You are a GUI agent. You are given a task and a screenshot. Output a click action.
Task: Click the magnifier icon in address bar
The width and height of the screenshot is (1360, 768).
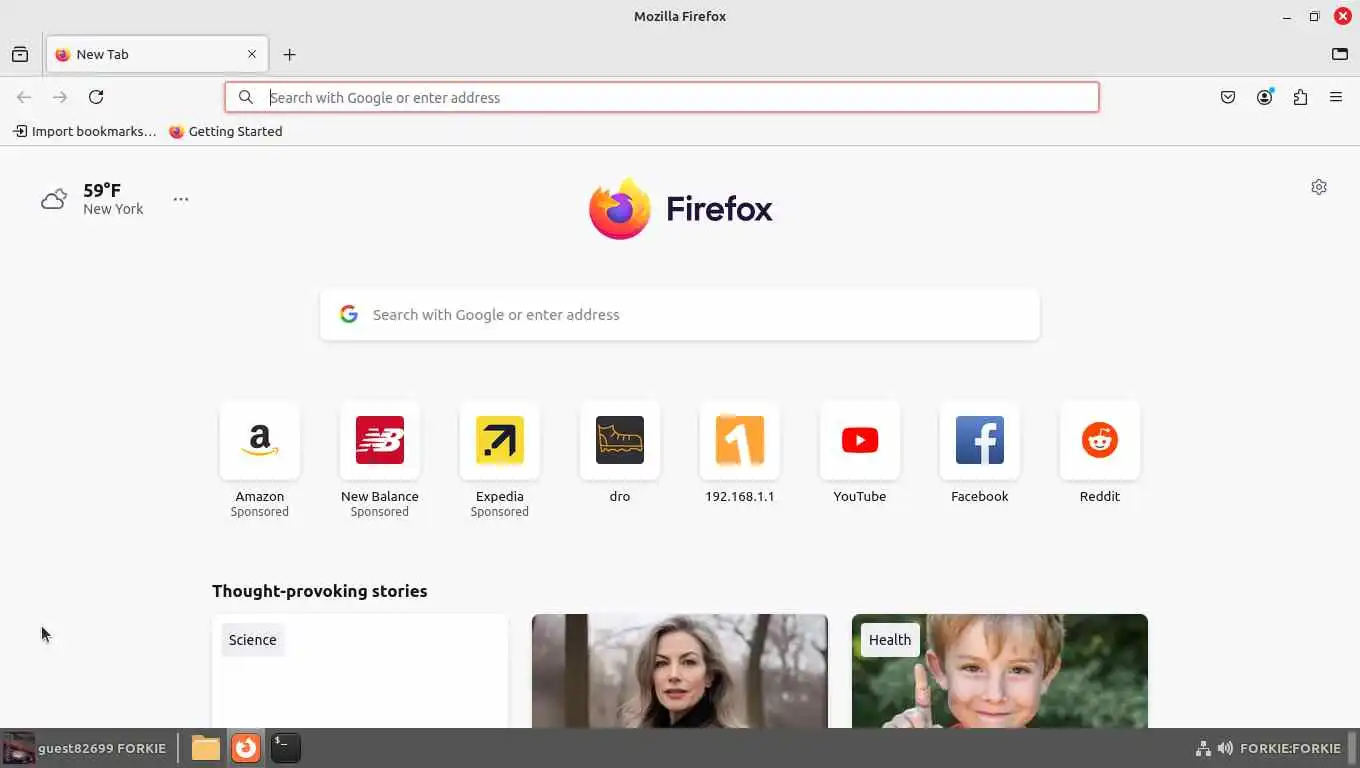click(246, 97)
